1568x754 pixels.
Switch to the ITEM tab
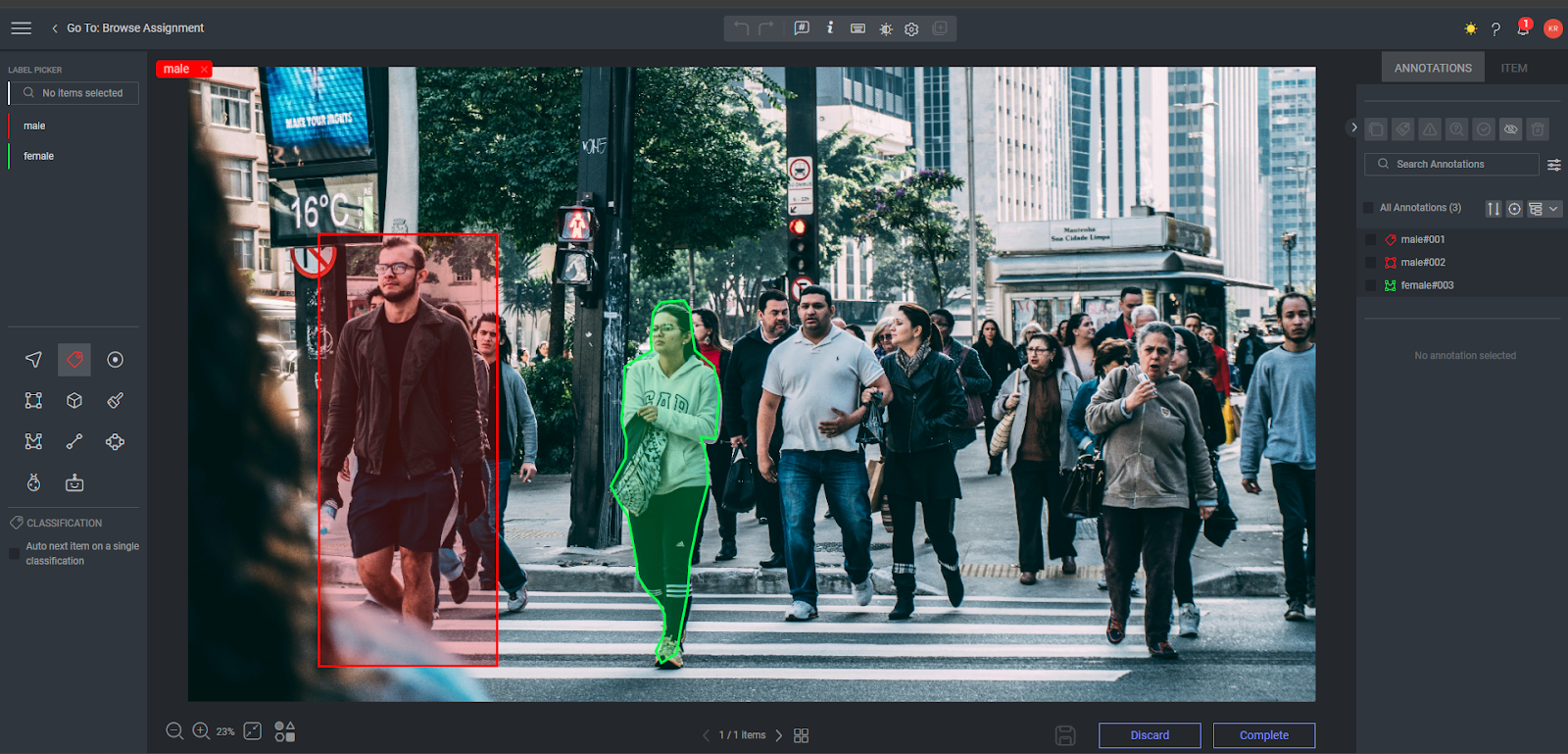(x=1513, y=68)
